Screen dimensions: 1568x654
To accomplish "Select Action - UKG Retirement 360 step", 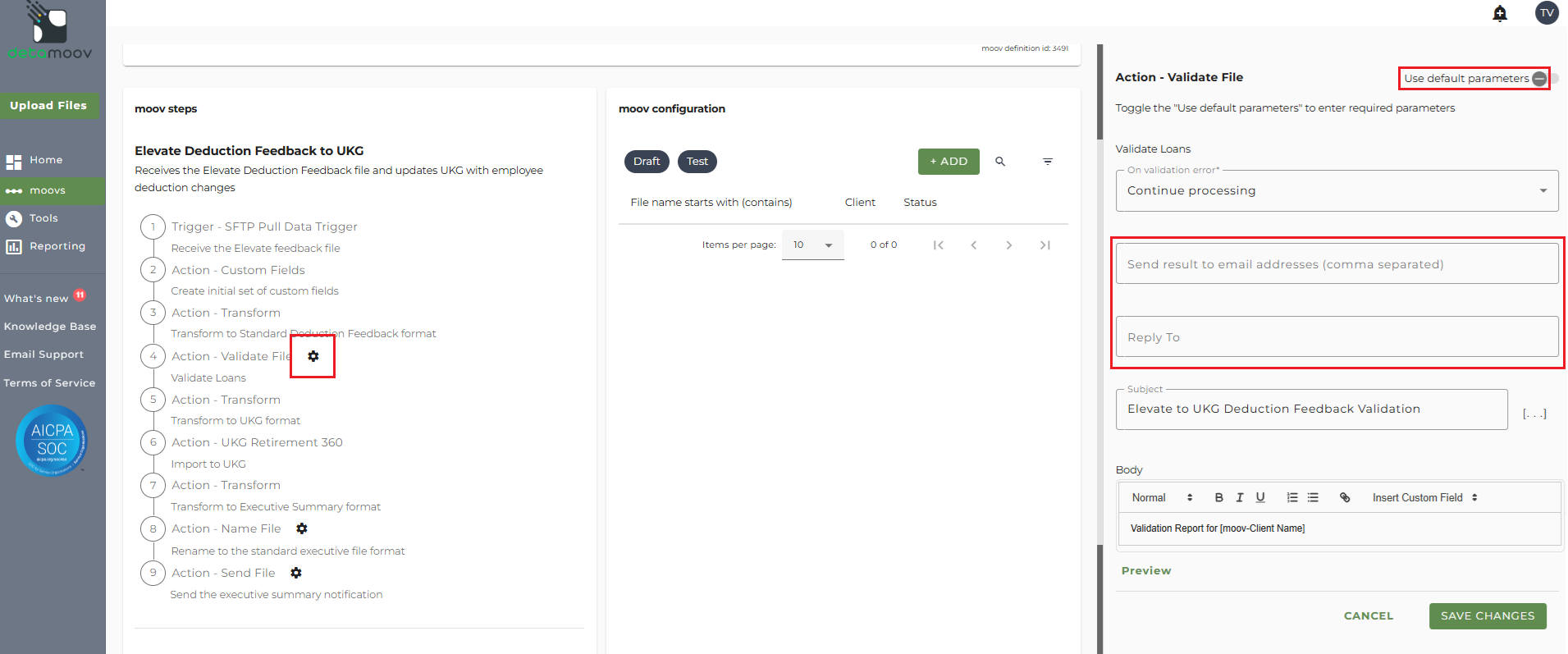I will pyautogui.click(x=257, y=442).
